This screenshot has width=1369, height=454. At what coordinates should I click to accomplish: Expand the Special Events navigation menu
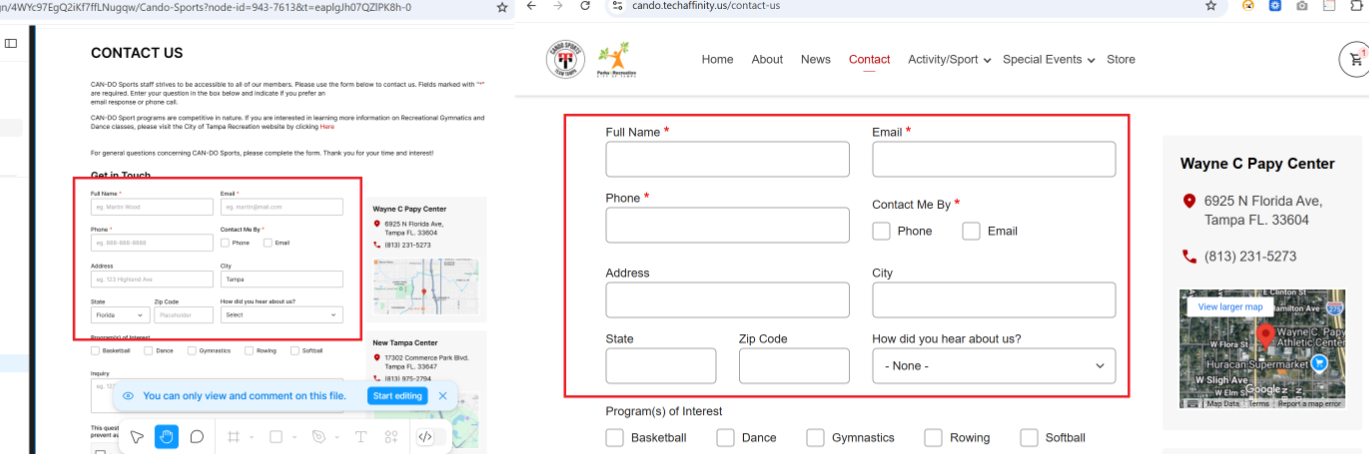coord(1048,60)
